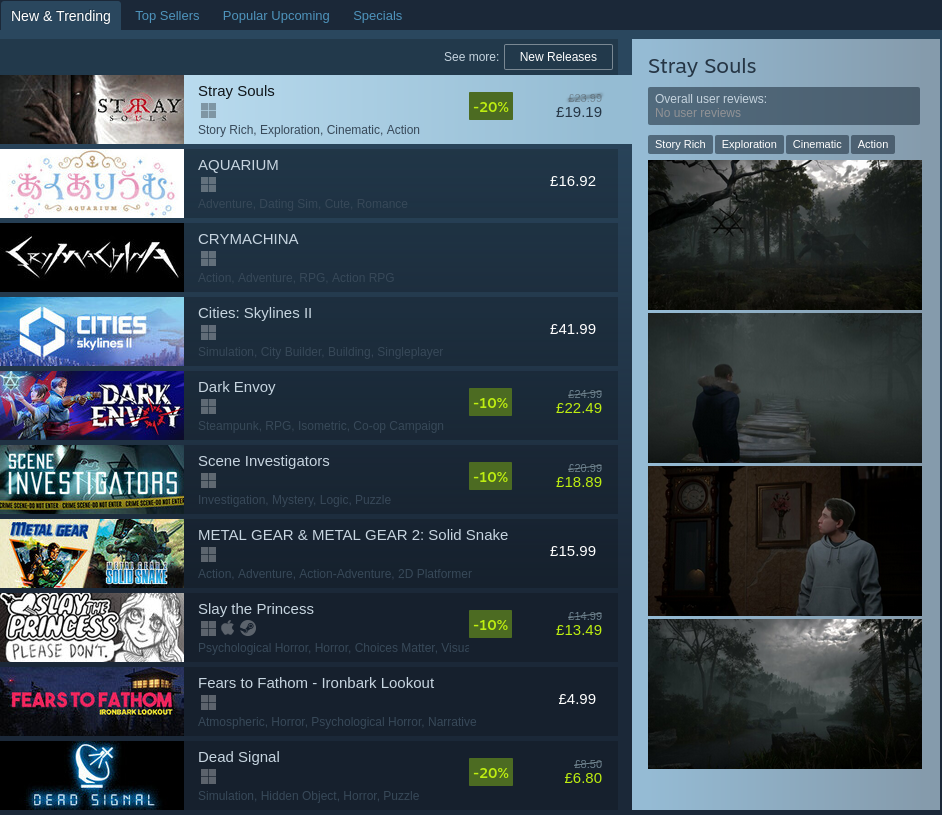View dark forest with pentagram screenshot
The height and width of the screenshot is (815, 942).
tap(785, 235)
